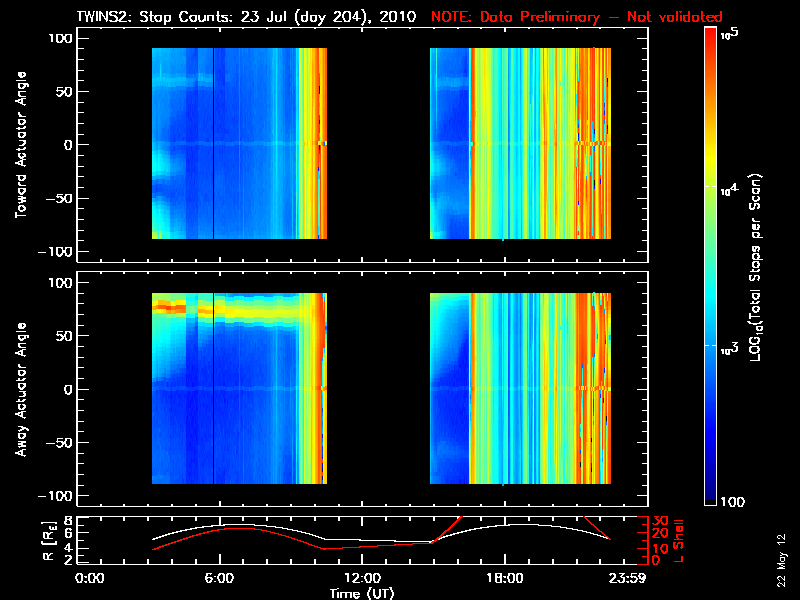
Task: Click the '100' tick on Away Actuator axis
Action: click(60, 283)
